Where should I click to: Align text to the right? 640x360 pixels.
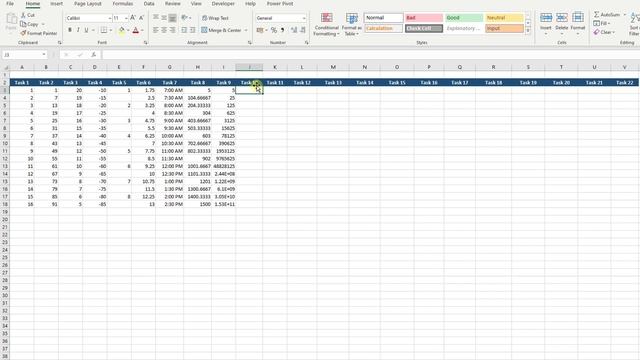pos(173,30)
